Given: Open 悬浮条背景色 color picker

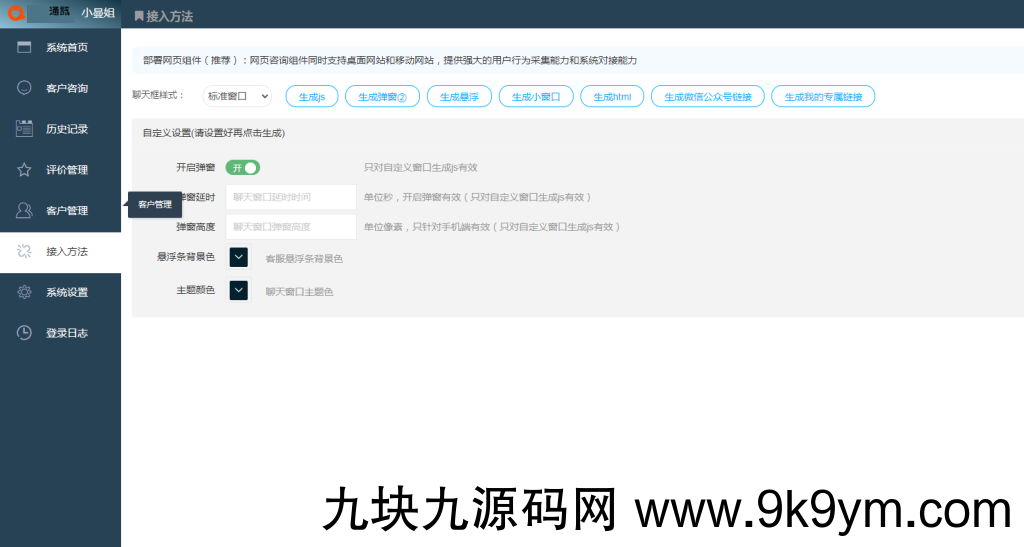Looking at the screenshot, I should point(238,257).
